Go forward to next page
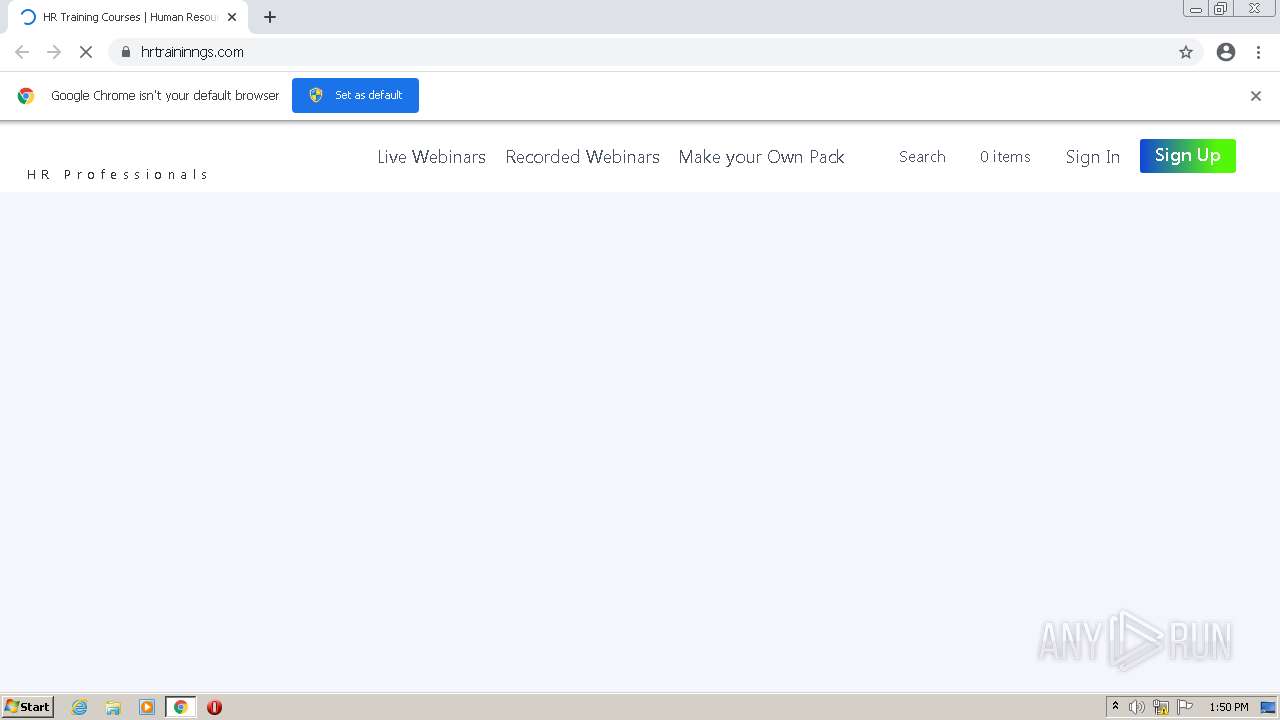The height and width of the screenshot is (720, 1280). pos(54,52)
